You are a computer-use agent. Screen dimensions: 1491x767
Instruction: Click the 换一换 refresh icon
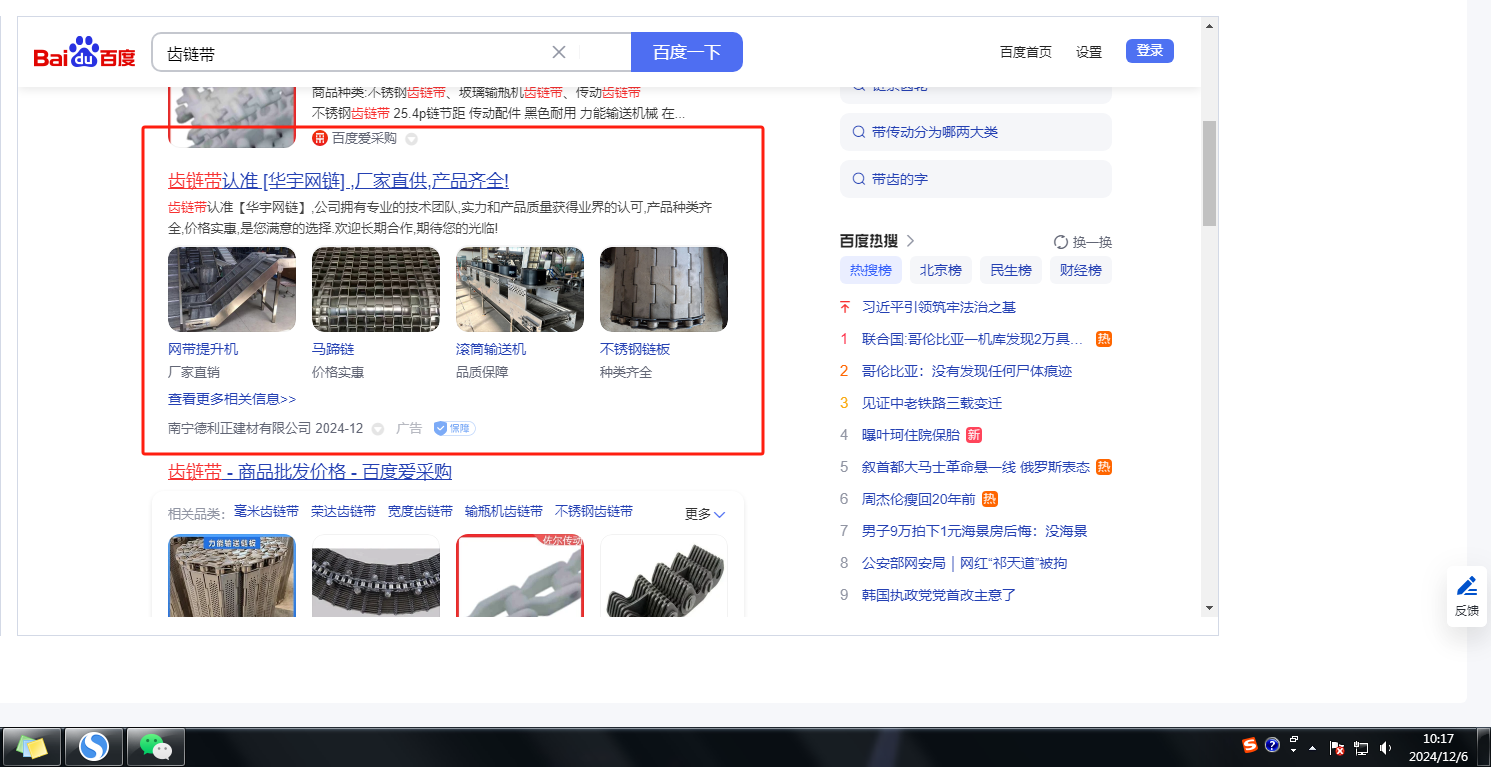click(1061, 242)
